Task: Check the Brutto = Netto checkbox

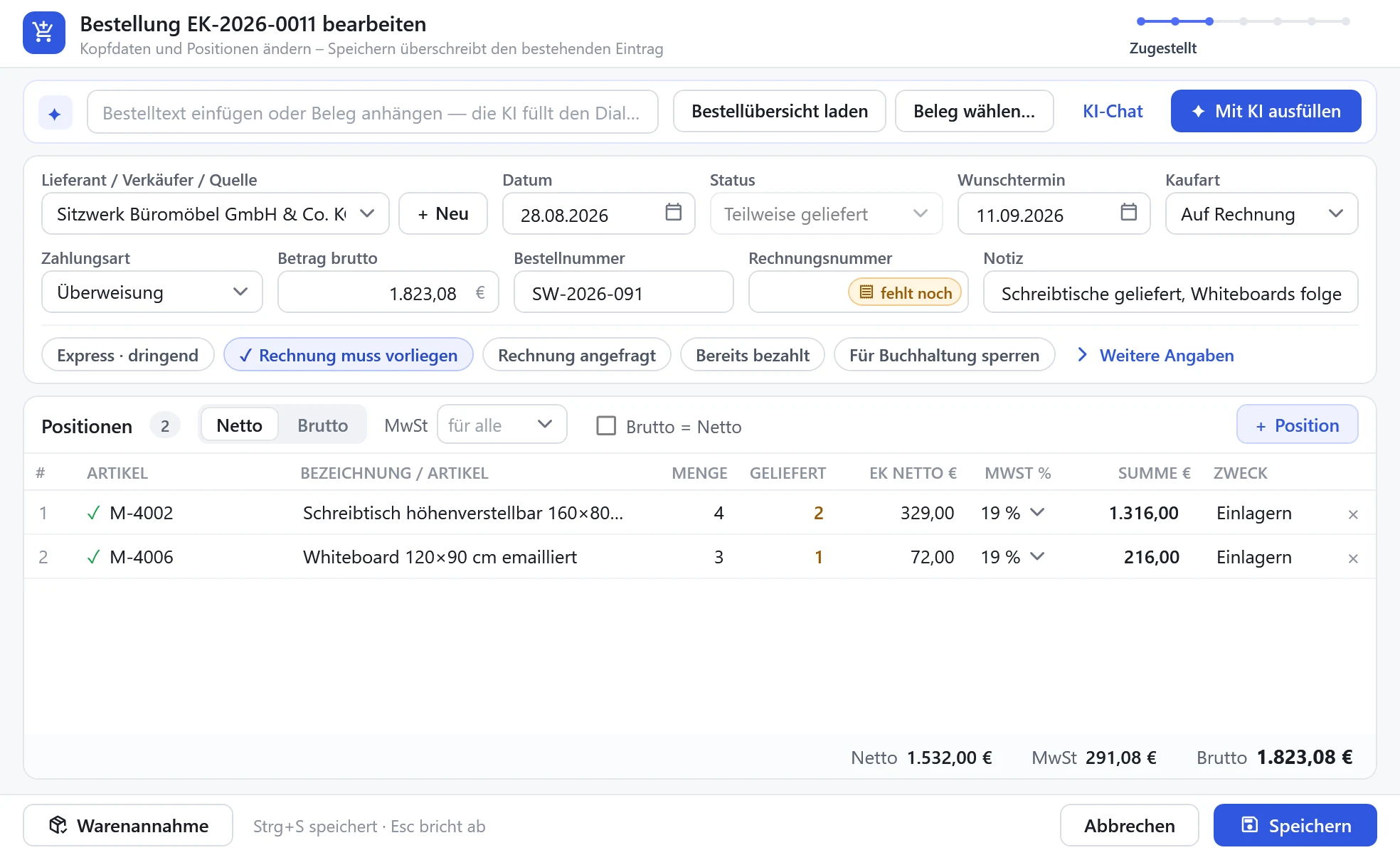Action: point(606,425)
